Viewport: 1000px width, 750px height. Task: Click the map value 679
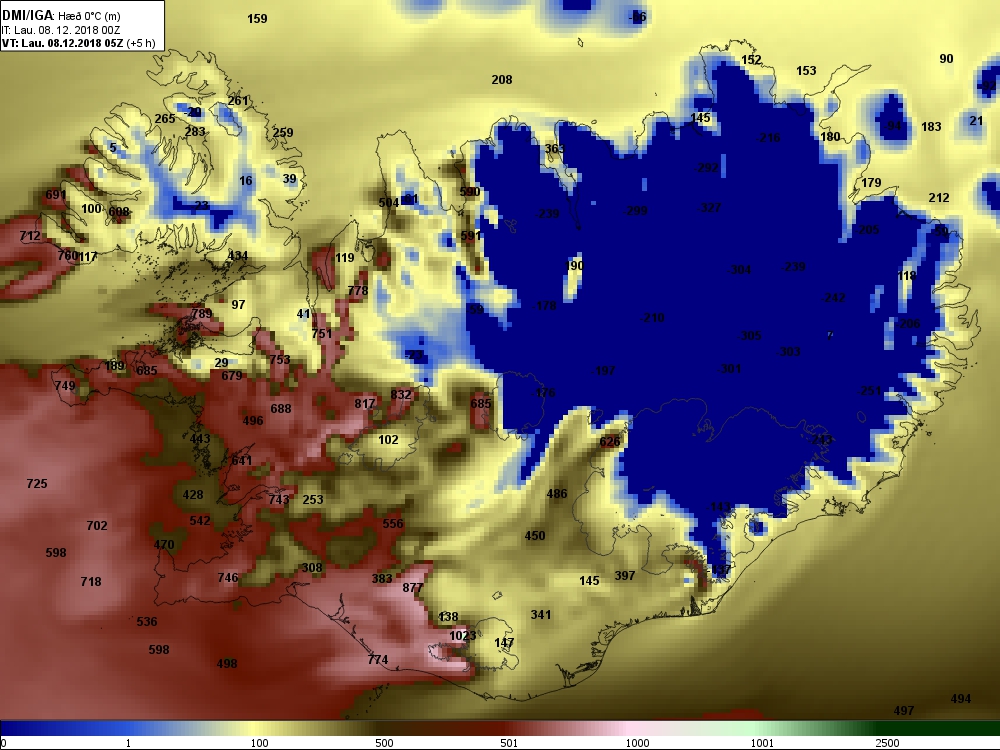point(232,376)
